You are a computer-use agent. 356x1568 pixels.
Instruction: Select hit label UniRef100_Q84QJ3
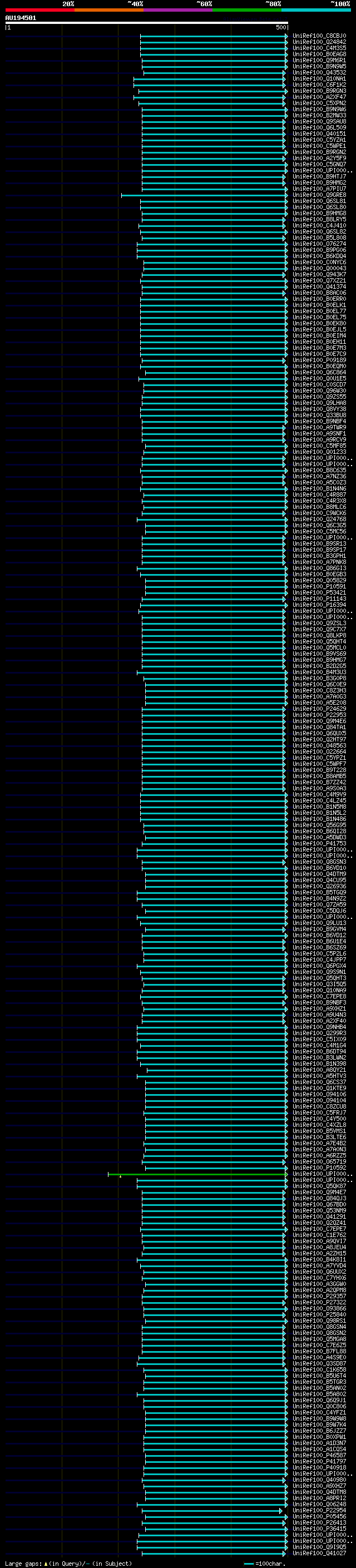pos(319,1198)
